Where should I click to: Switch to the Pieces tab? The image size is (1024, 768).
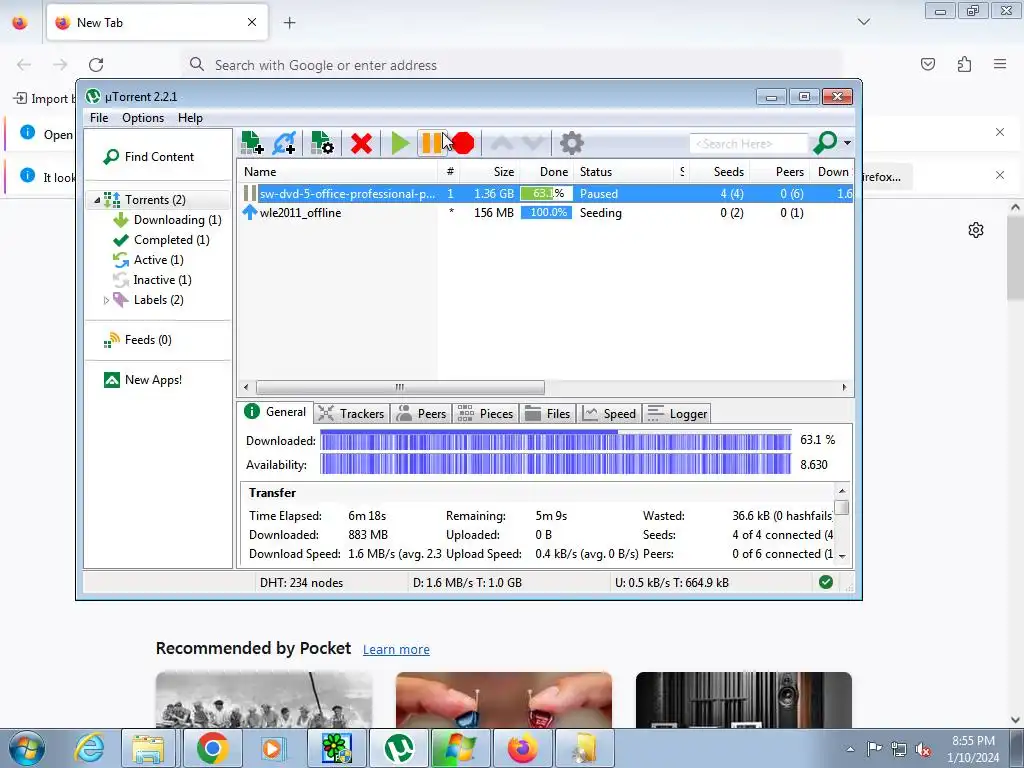coord(485,413)
